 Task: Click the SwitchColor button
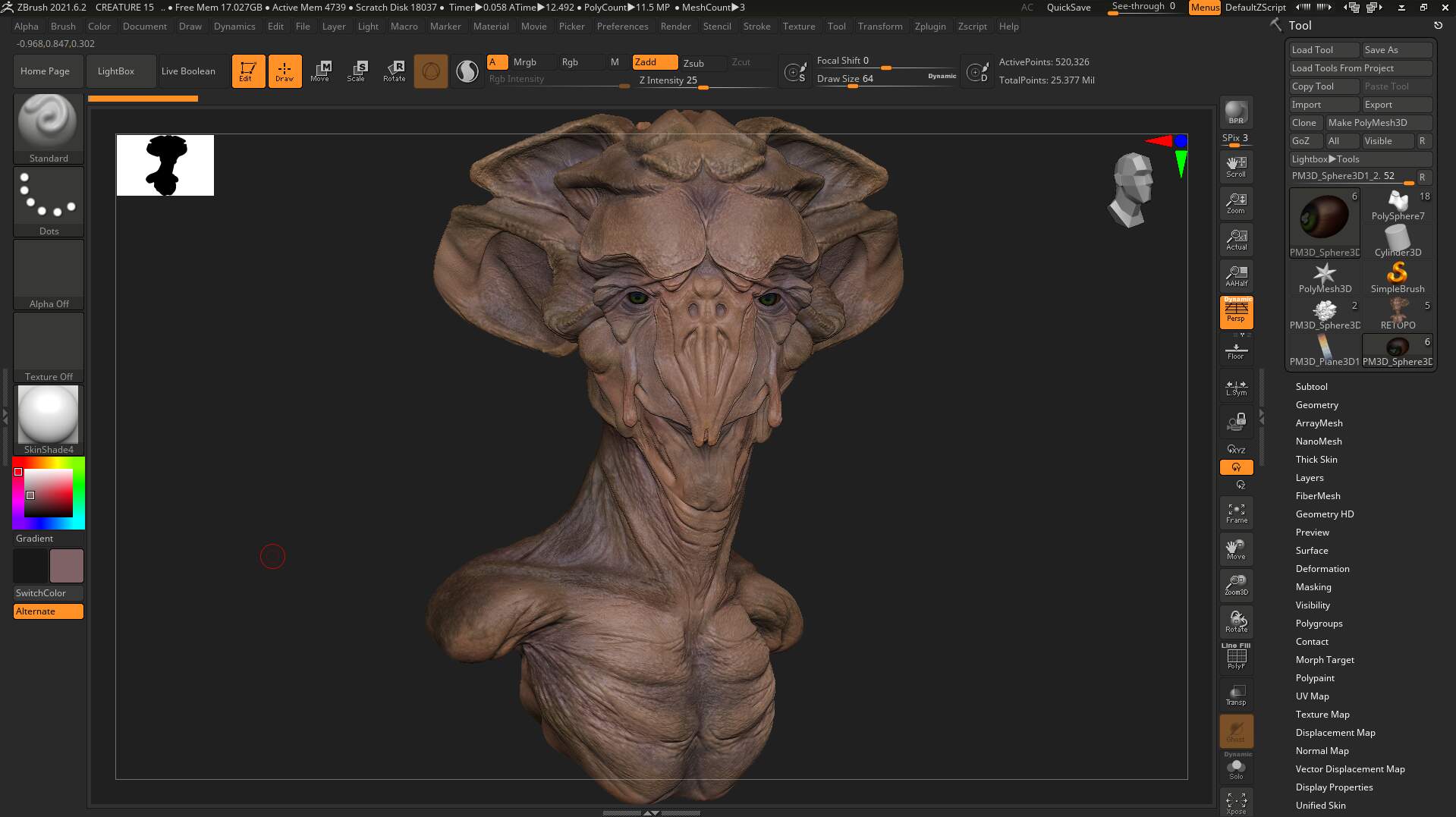(49, 593)
